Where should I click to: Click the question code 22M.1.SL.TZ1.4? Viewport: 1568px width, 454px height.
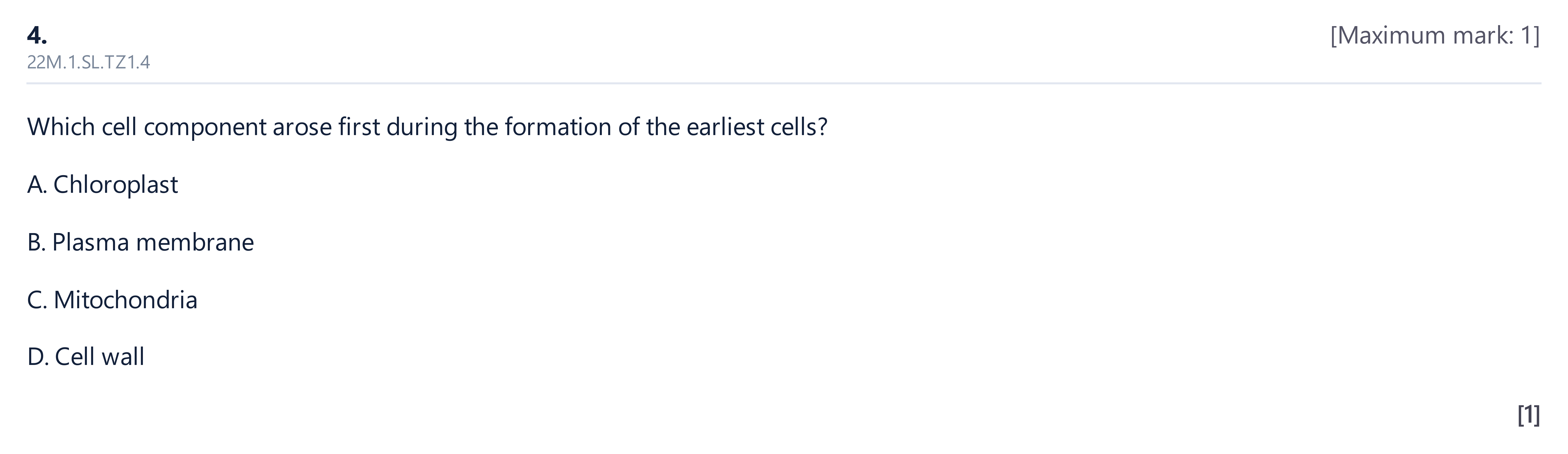(88, 62)
